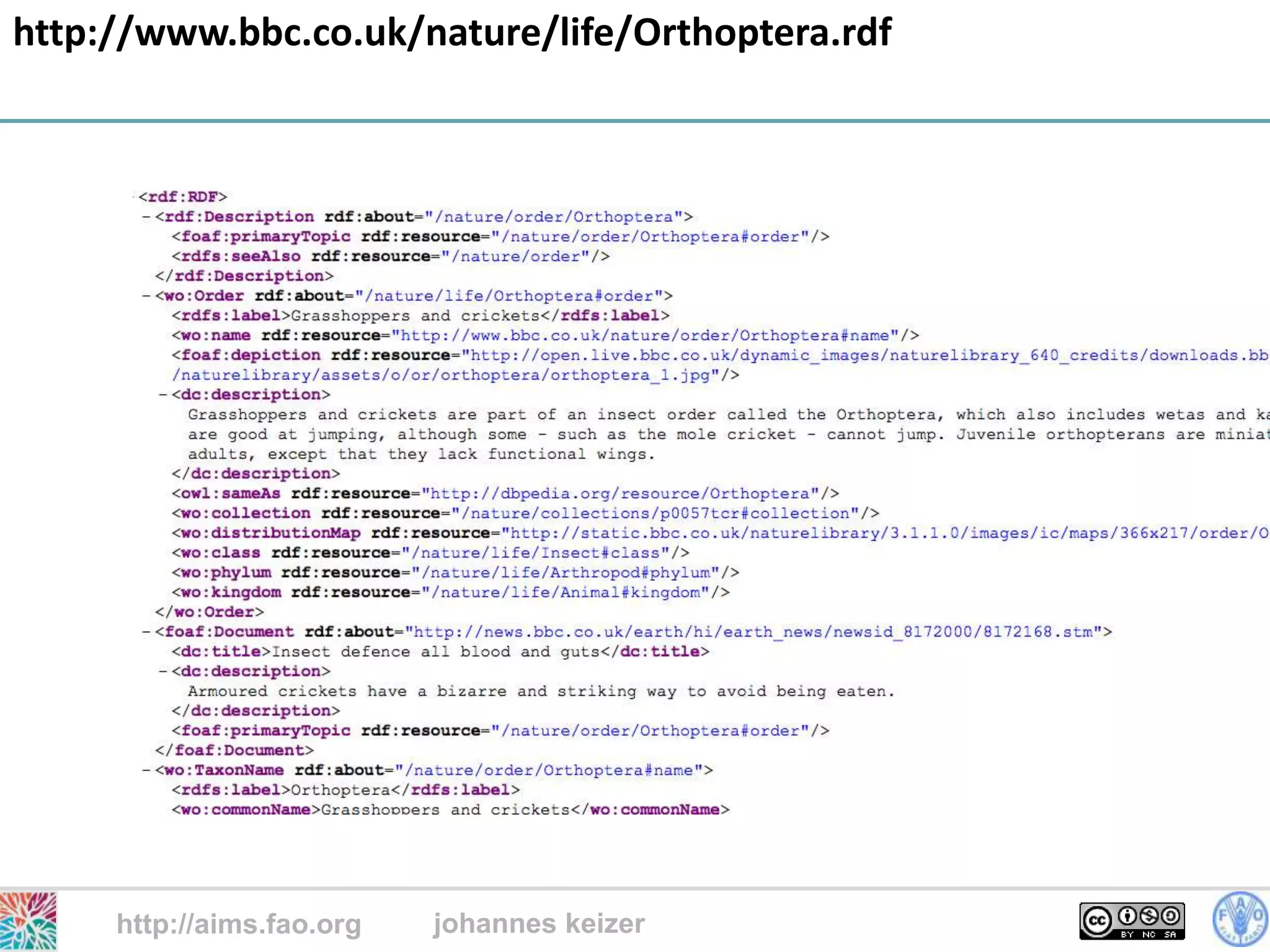Click the johannes keizer author name
This screenshot has height=952, width=1270.
[538, 923]
